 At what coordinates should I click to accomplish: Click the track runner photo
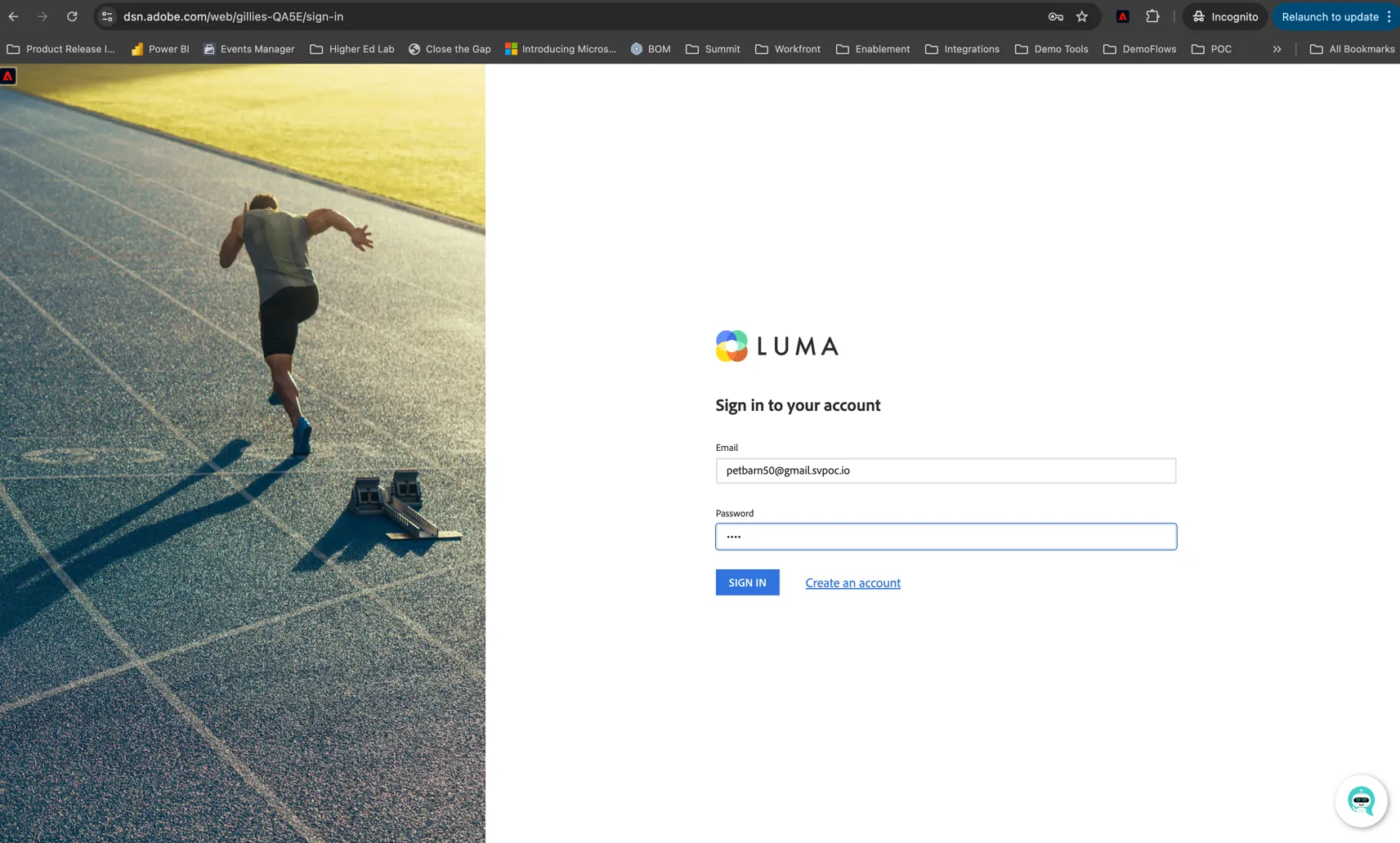click(243, 453)
